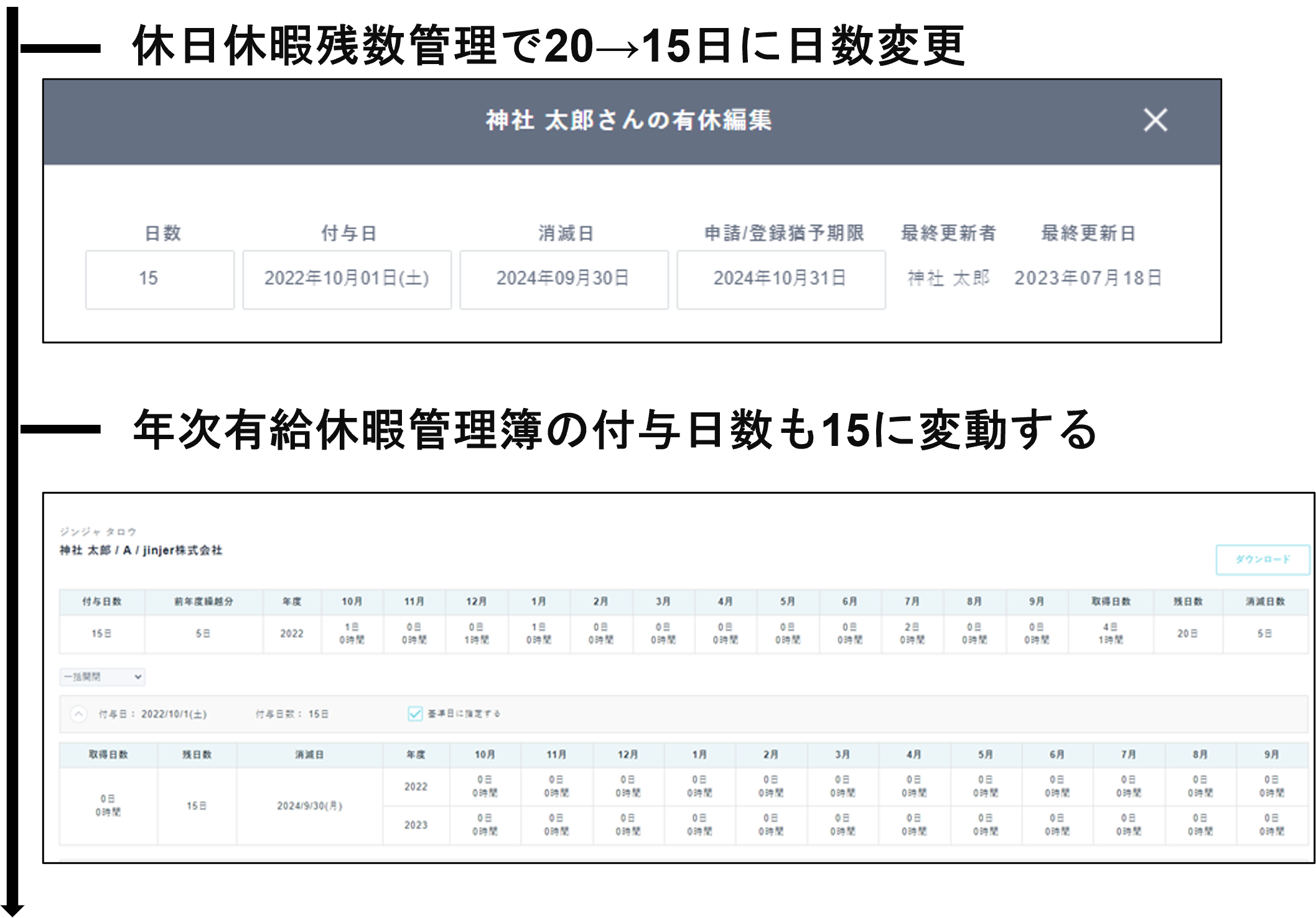This screenshot has width=1316, height=918.
Task: Click the 消滅日 cell 2024/9/30(月)
Action: pos(309,806)
